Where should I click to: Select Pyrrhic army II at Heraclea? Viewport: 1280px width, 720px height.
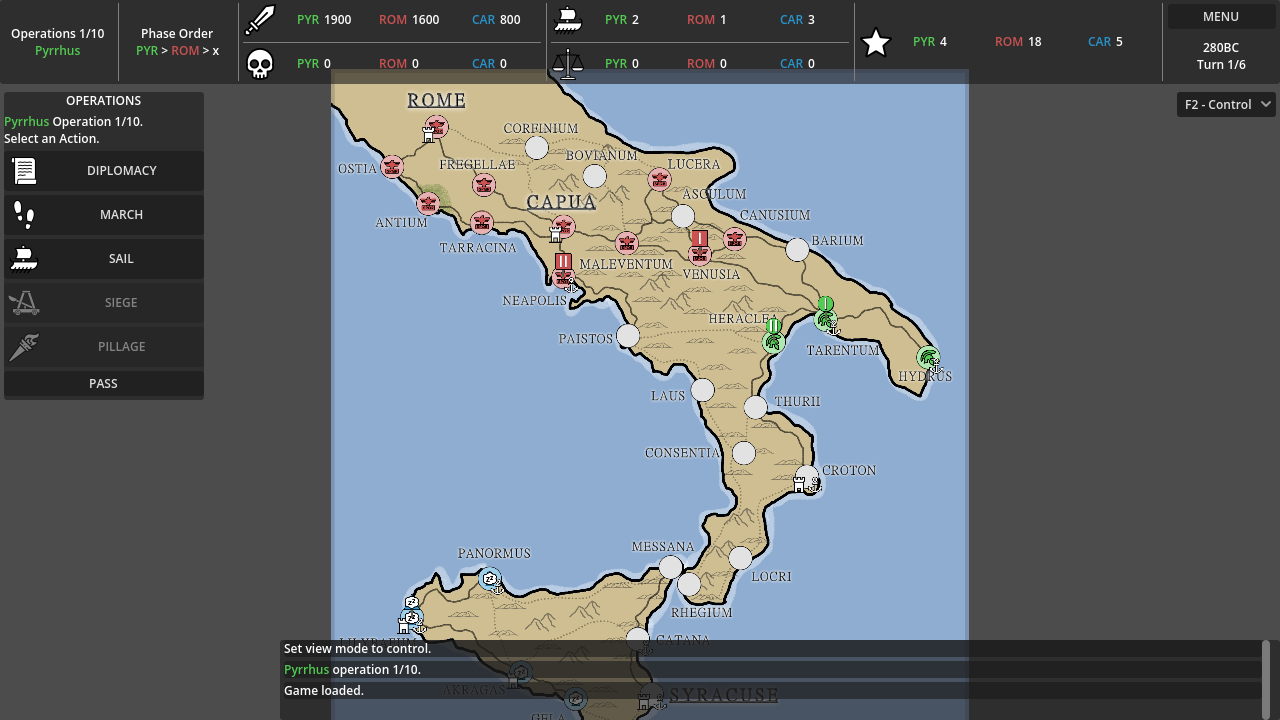(x=773, y=326)
